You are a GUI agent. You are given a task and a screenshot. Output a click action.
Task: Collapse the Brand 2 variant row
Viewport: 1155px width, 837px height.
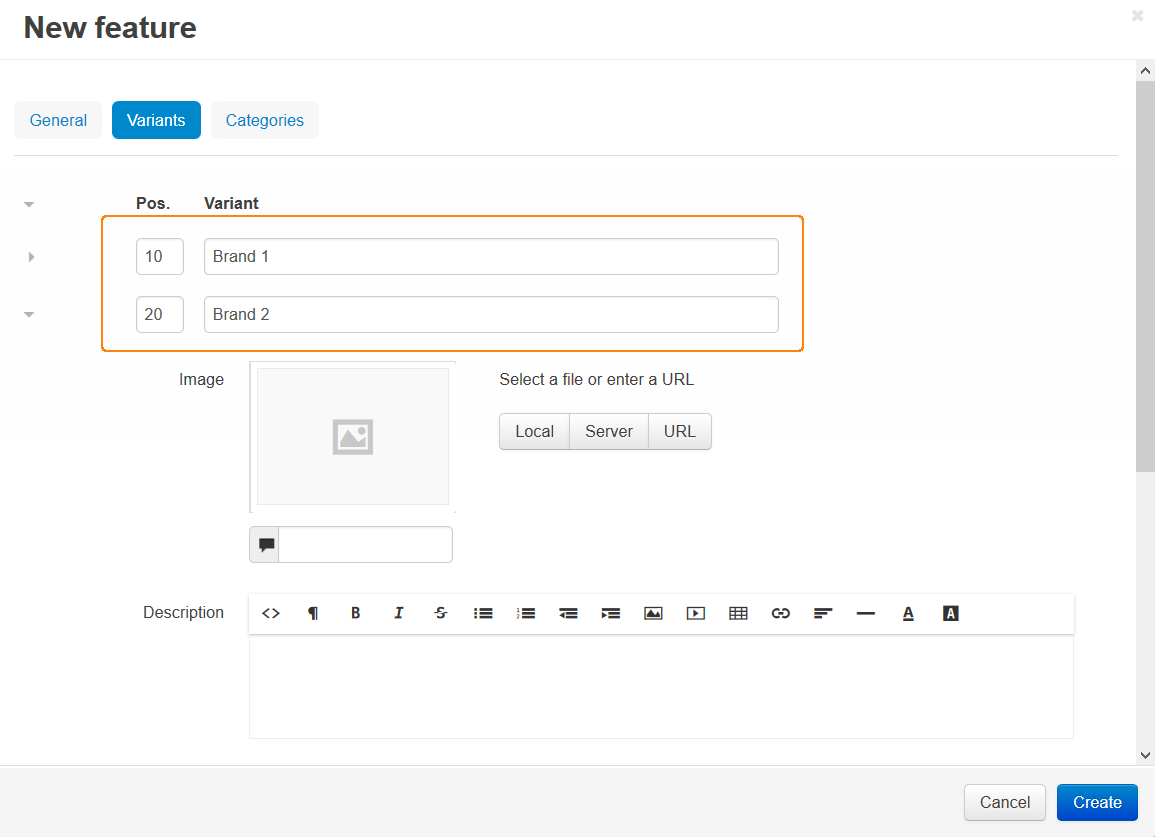pos(29,315)
